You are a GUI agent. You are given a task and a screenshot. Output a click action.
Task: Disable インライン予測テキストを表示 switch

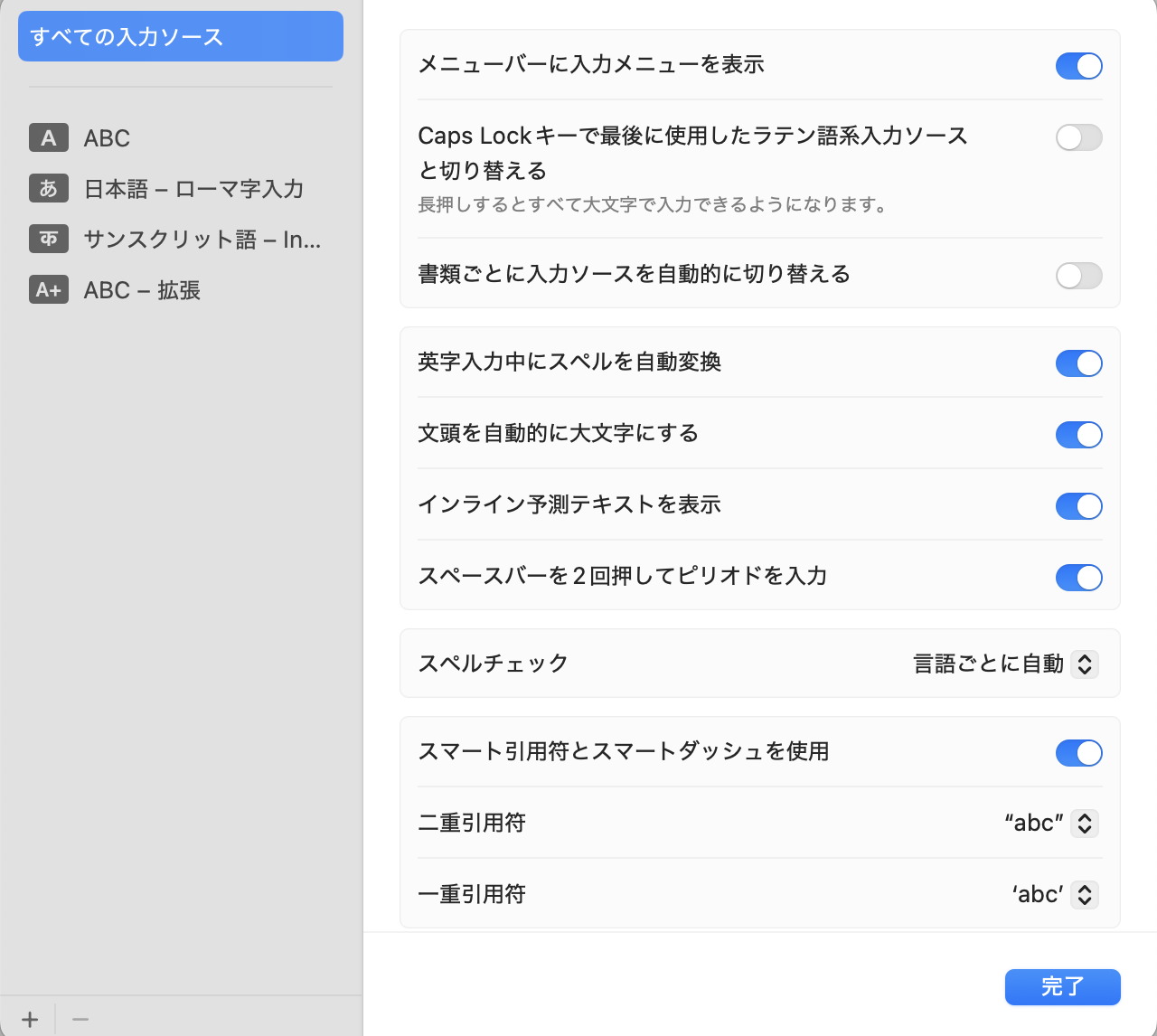coord(1078,506)
